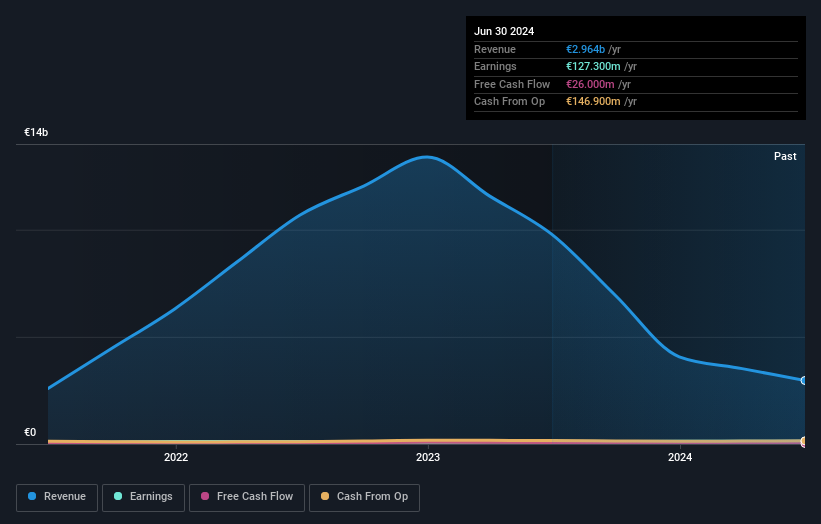
Task: Click the Past label in the chart
Action: coord(785,156)
